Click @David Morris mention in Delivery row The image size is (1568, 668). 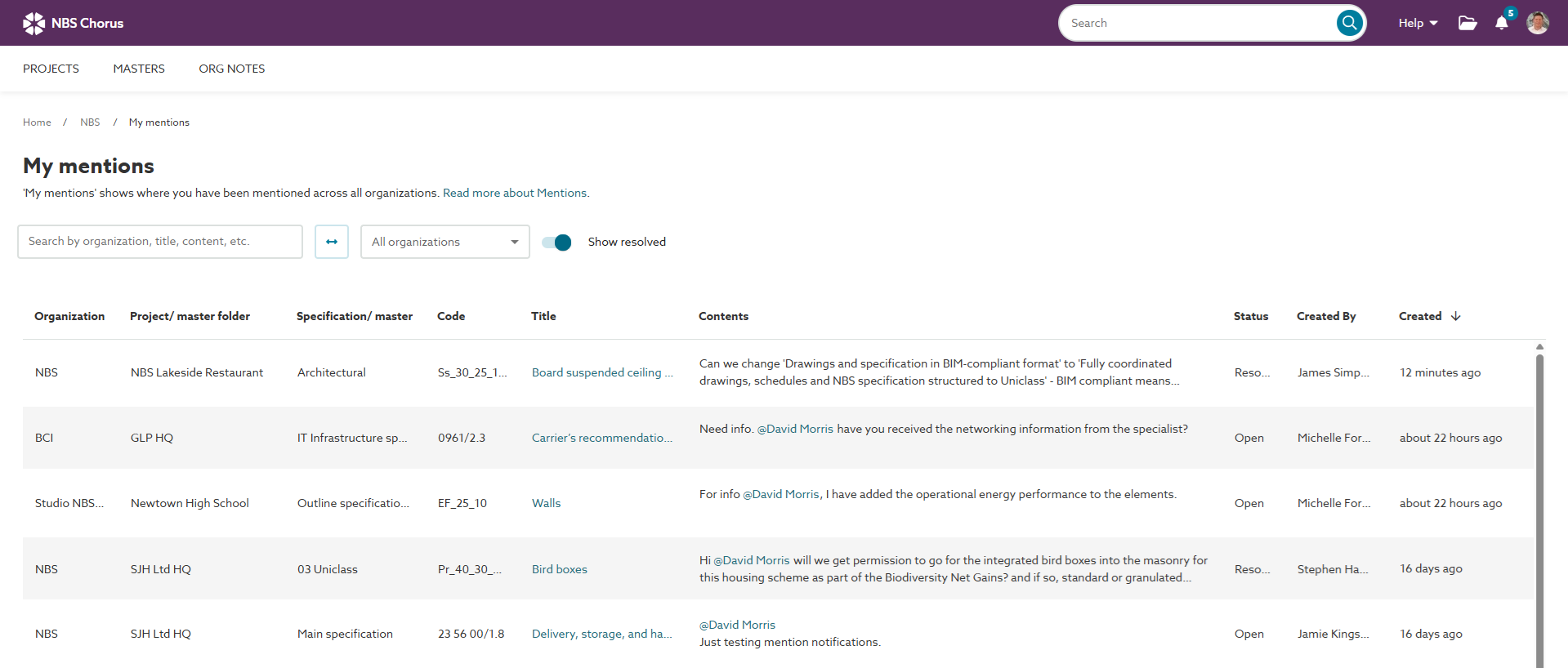pos(737,625)
